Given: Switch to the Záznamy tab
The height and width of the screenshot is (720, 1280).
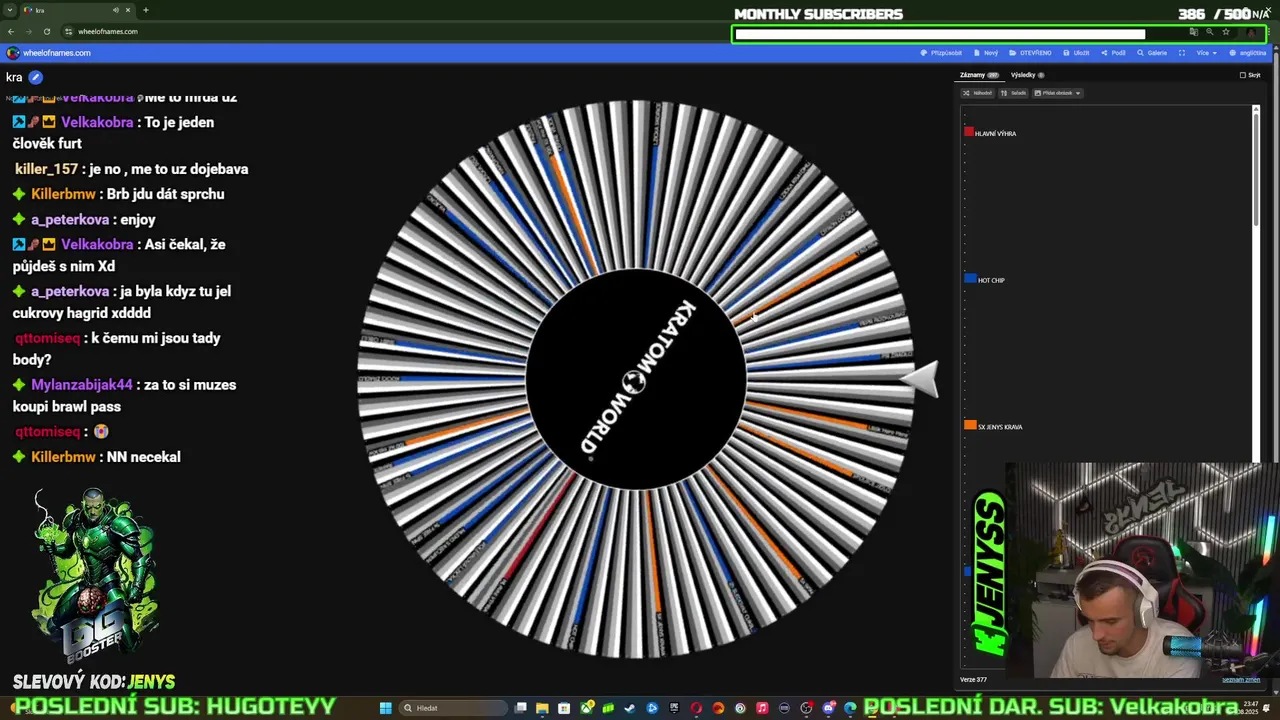Looking at the screenshot, I should pyautogui.click(x=979, y=75).
